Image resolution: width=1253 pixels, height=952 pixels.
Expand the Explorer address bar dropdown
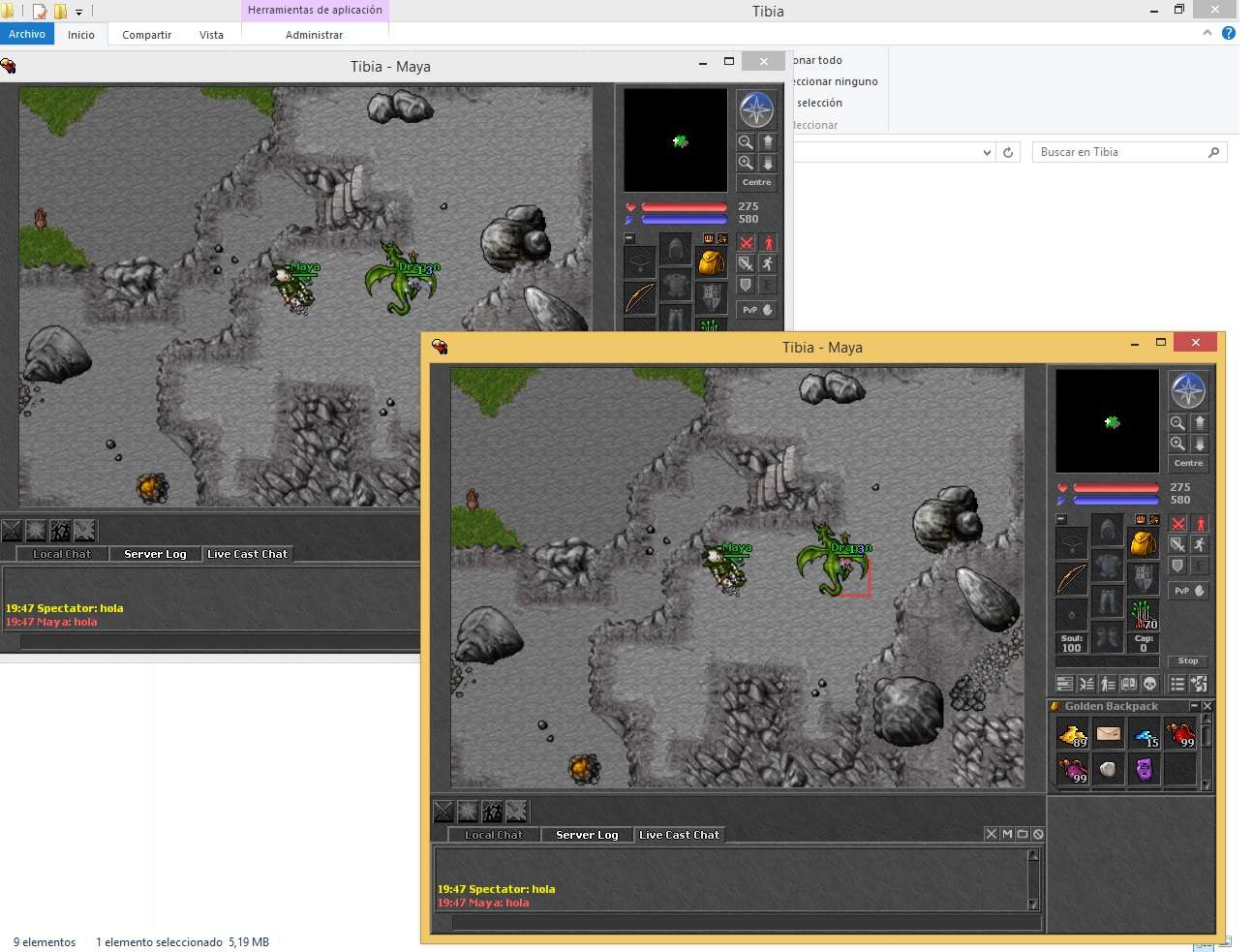(x=987, y=152)
